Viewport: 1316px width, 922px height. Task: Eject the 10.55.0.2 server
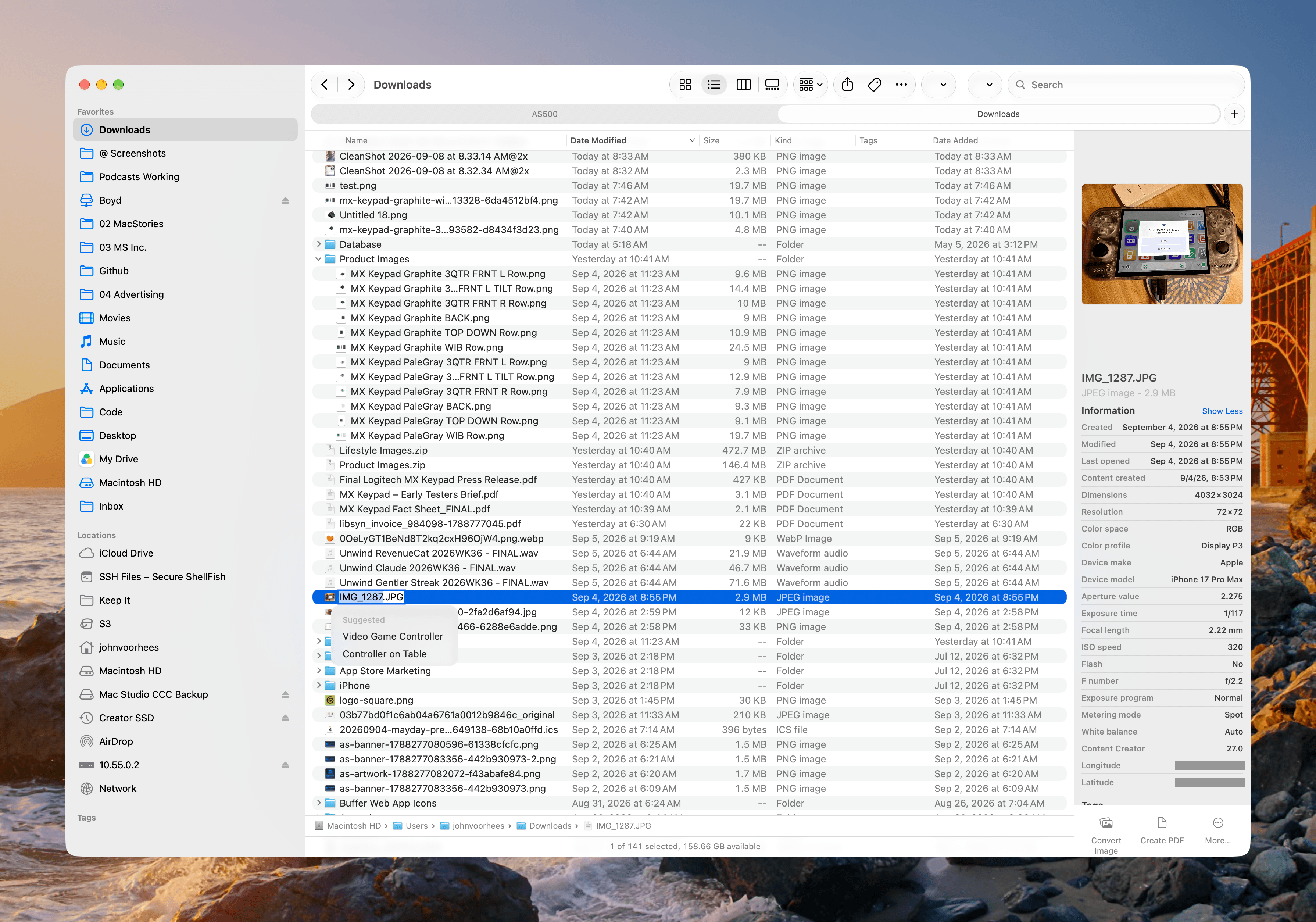pos(285,765)
